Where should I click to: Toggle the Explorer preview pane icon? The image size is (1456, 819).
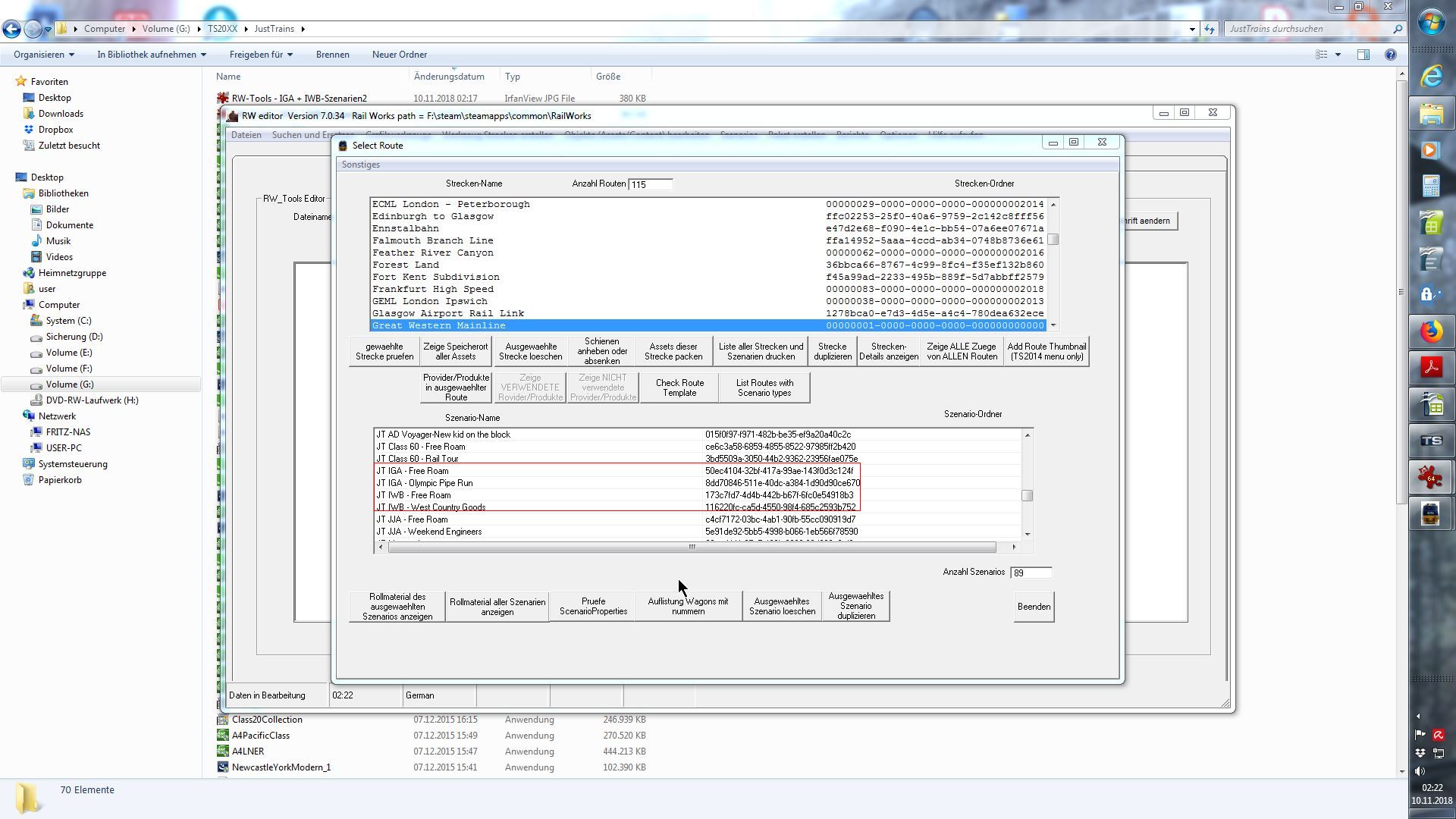1363,55
